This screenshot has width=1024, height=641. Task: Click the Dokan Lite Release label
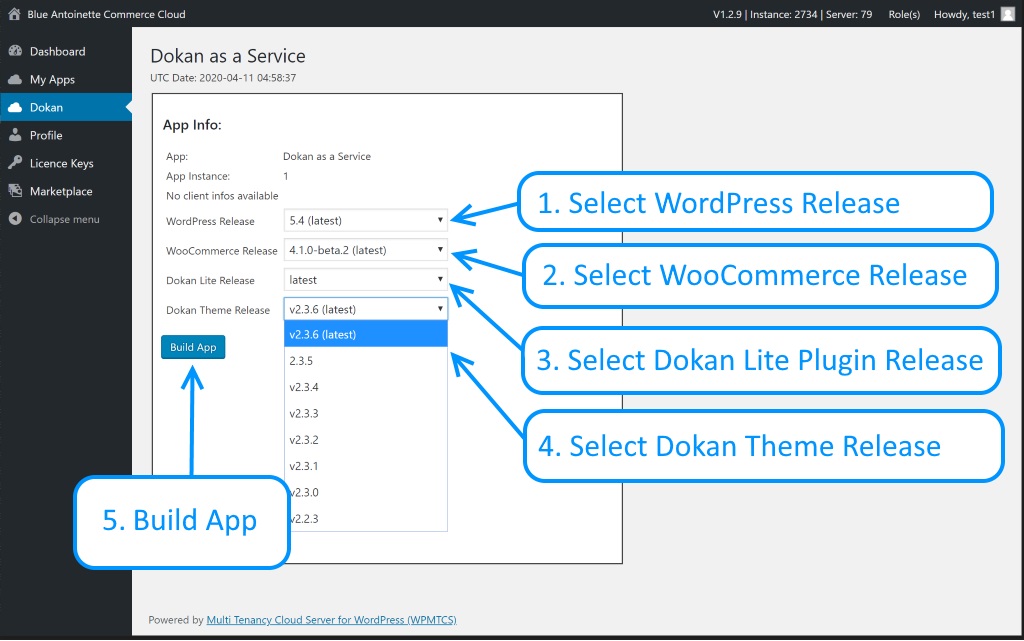click(210, 281)
